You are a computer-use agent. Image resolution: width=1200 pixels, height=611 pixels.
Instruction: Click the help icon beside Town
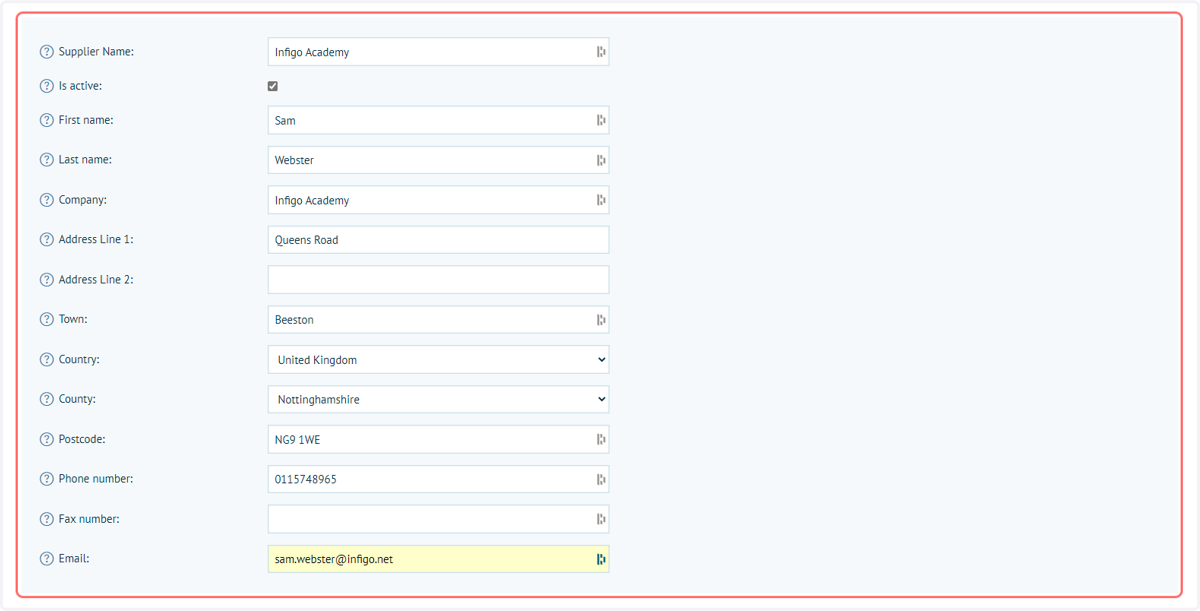pyautogui.click(x=46, y=320)
